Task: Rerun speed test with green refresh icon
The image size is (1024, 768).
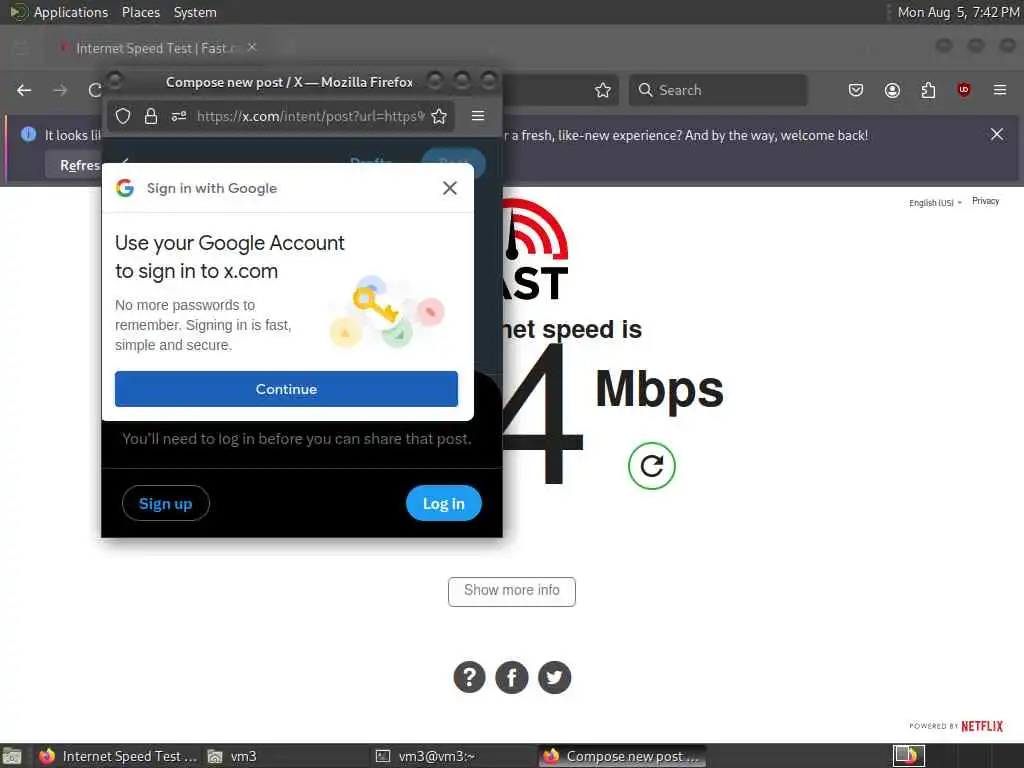Action: 651,466
